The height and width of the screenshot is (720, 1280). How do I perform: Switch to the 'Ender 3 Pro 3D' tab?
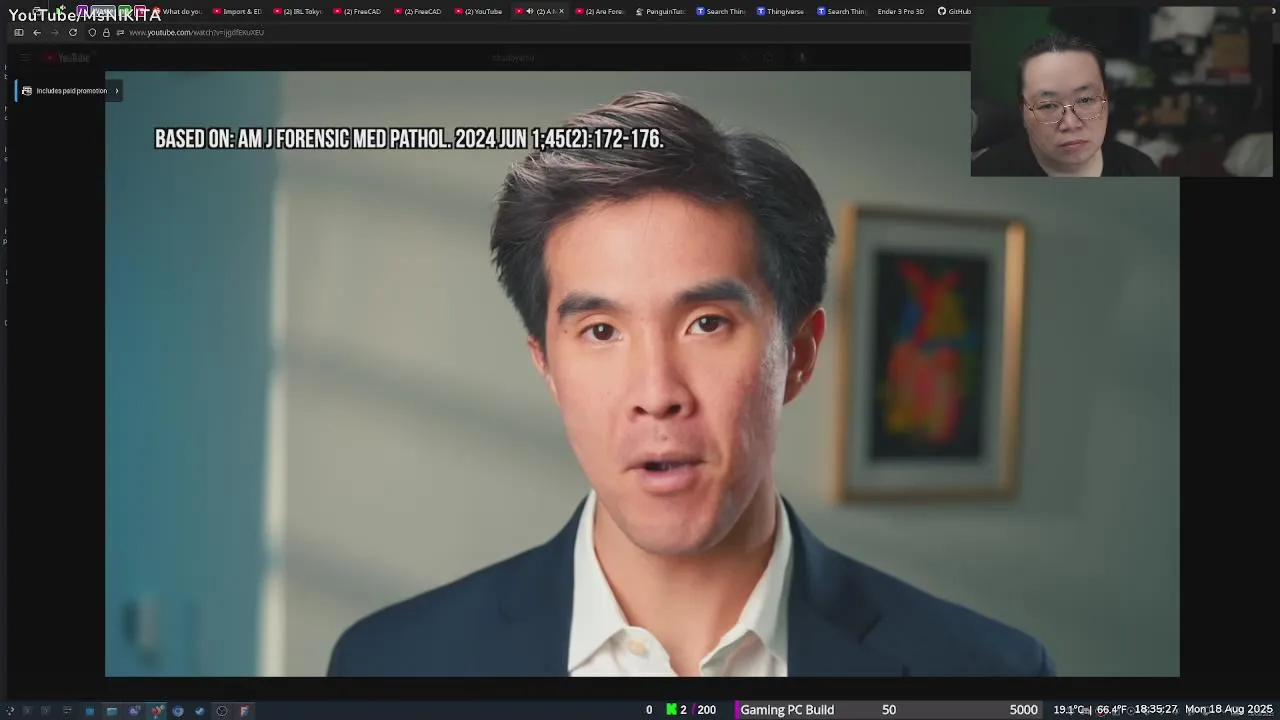[x=900, y=11]
